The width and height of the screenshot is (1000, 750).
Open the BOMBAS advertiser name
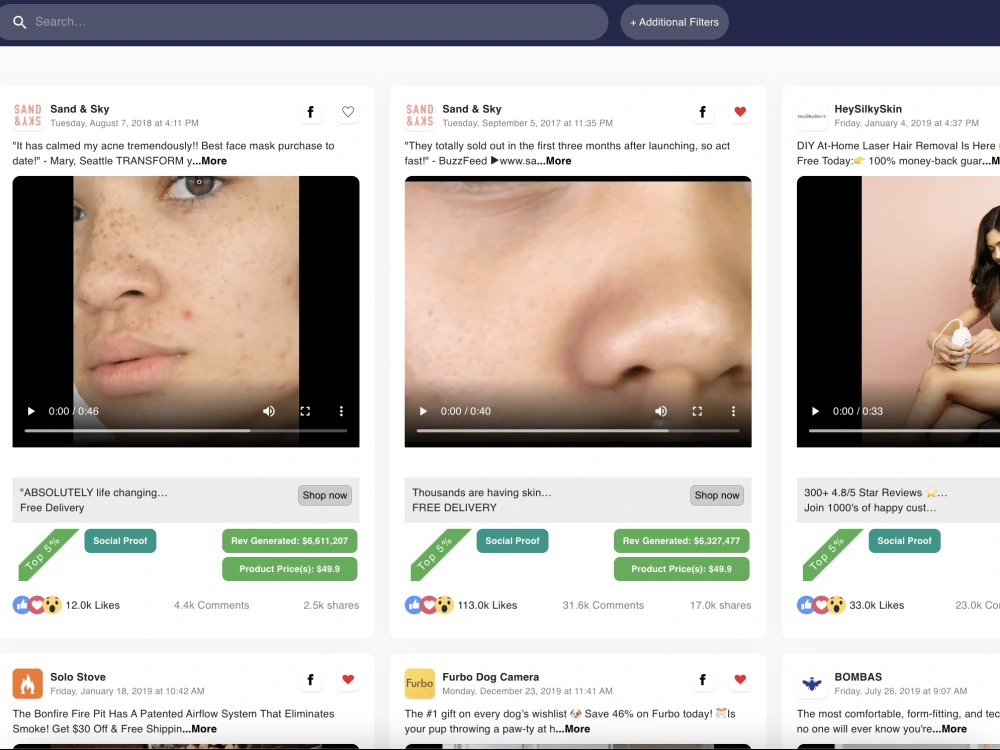858,677
